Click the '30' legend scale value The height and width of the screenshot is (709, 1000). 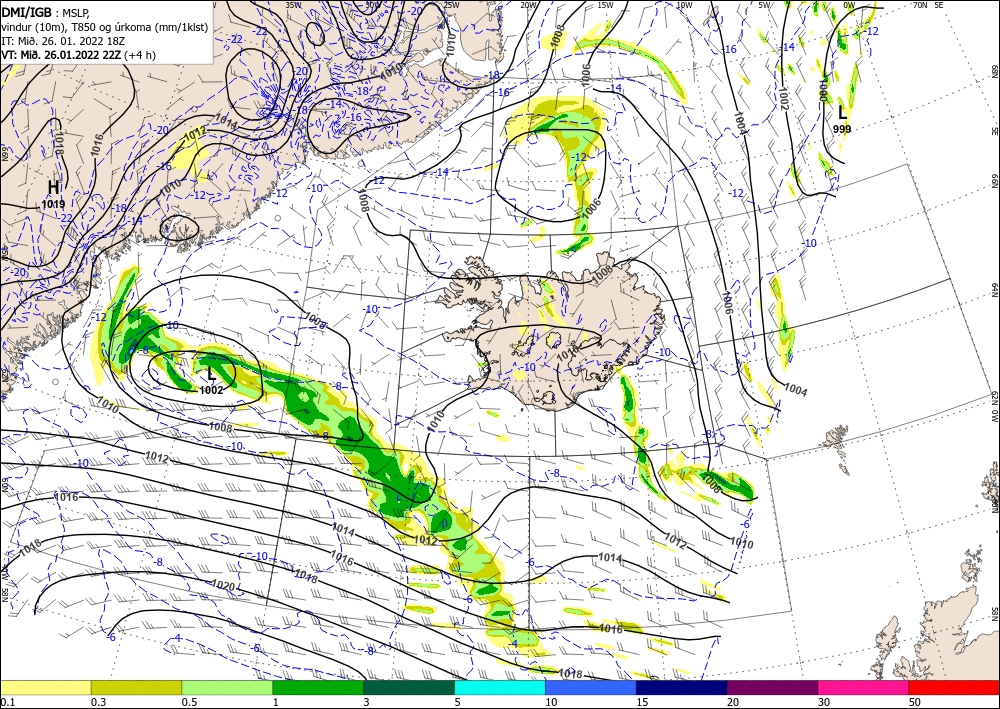coord(823,702)
